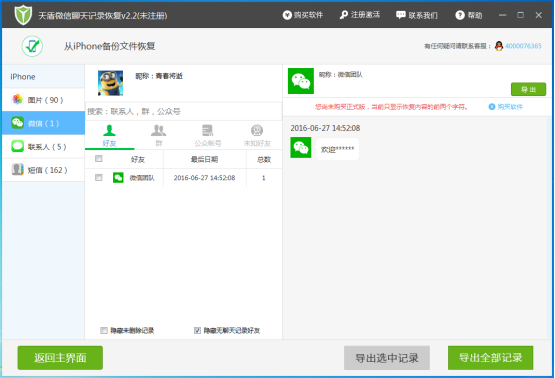
Task: Click the minion profile avatar
Action: pos(110,83)
